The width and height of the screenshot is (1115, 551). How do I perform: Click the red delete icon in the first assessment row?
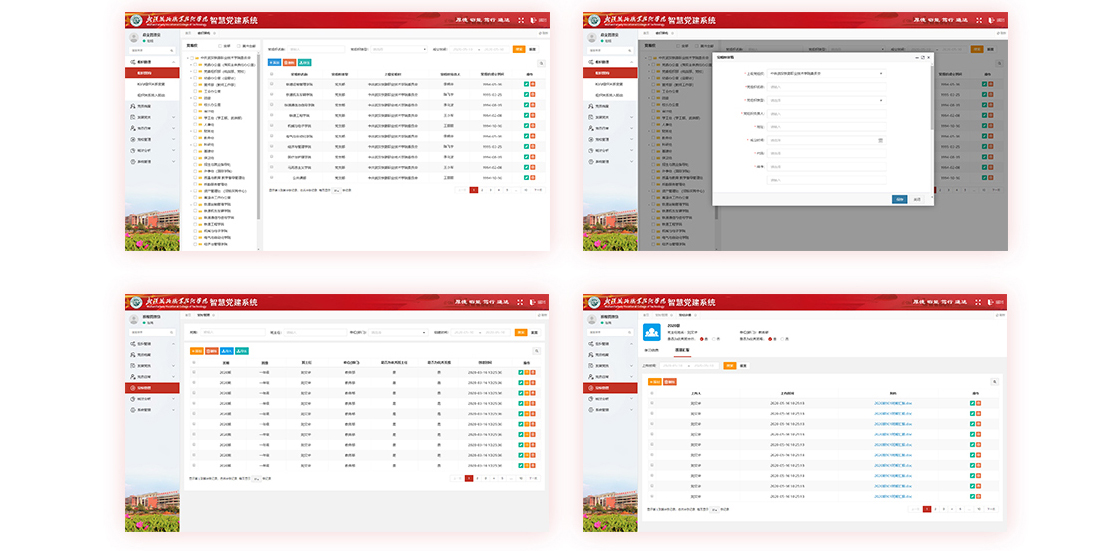click(532, 372)
